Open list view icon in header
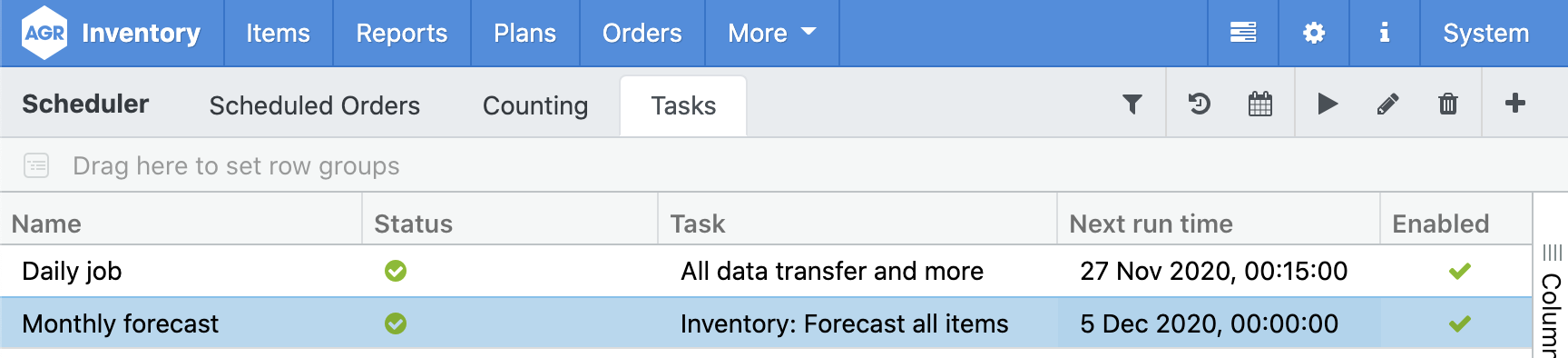This screenshot has width=1568, height=358. tap(1243, 33)
